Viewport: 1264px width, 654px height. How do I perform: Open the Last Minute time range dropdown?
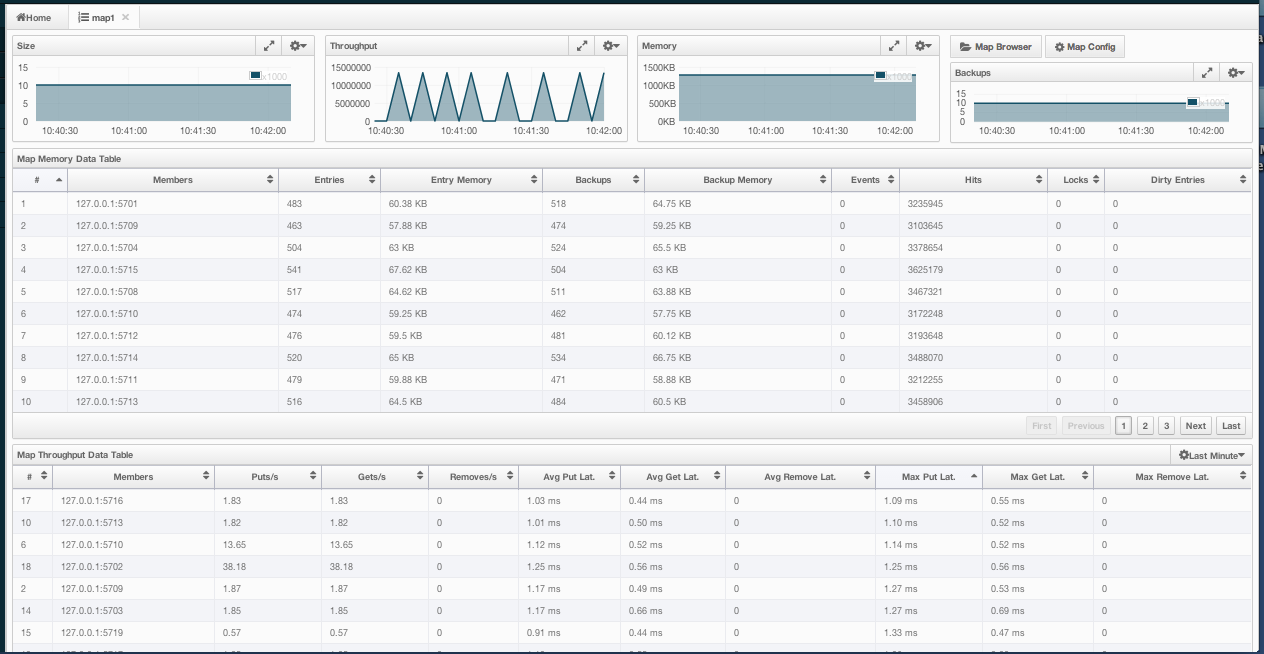[1211, 455]
